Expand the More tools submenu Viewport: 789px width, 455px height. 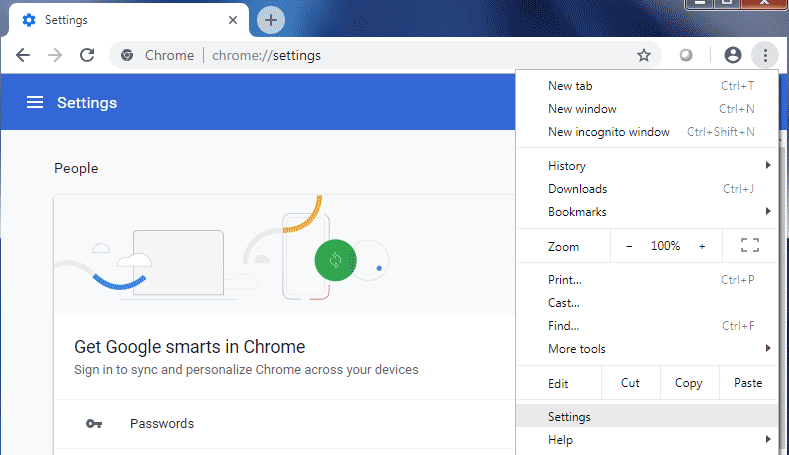647,349
